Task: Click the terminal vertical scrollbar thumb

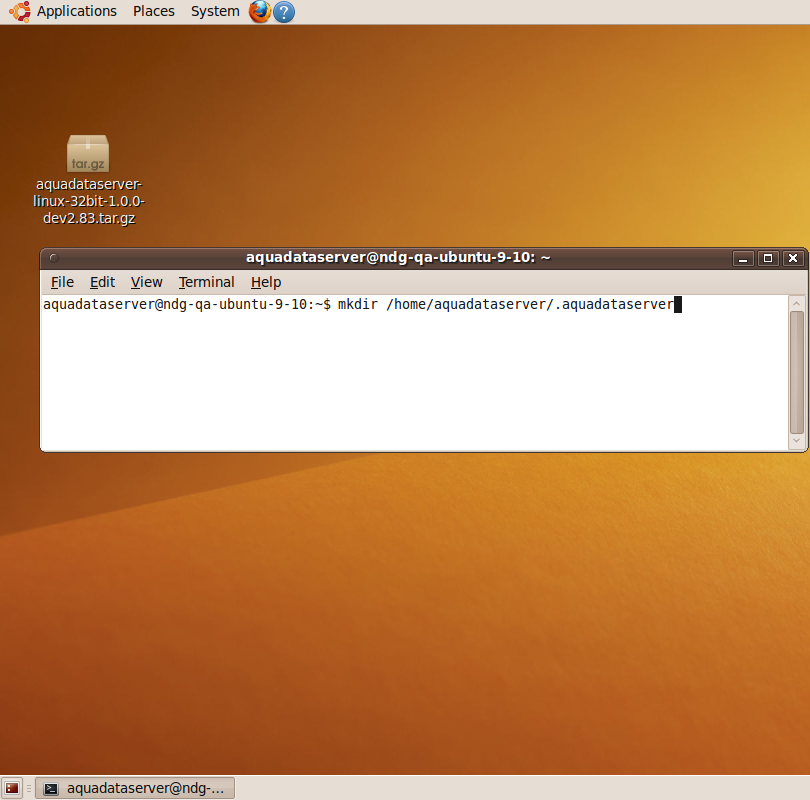Action: pyautogui.click(x=797, y=372)
